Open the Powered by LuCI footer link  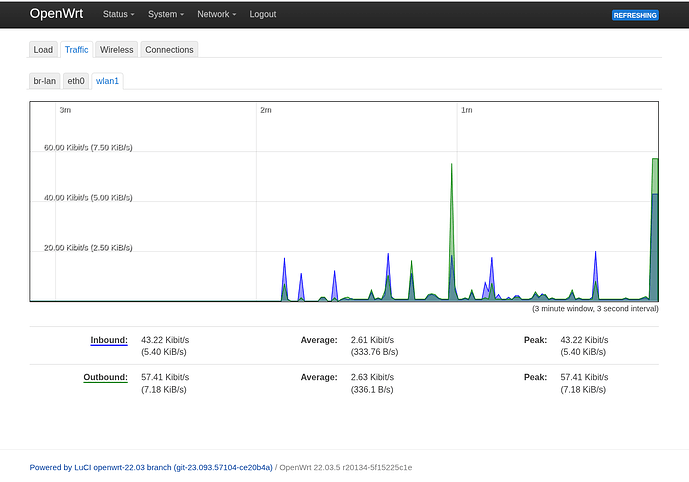point(151,467)
